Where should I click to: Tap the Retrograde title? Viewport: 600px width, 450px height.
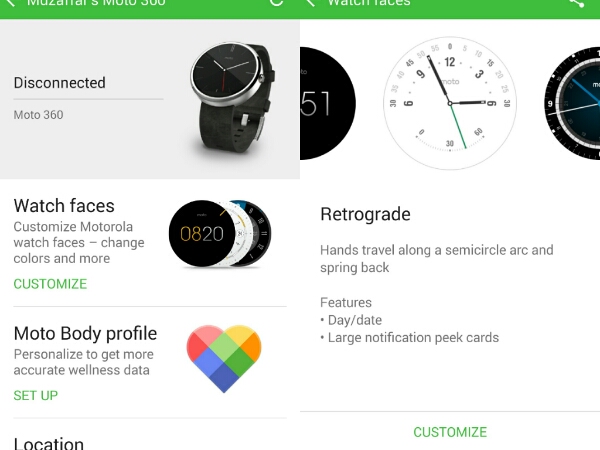coord(365,214)
